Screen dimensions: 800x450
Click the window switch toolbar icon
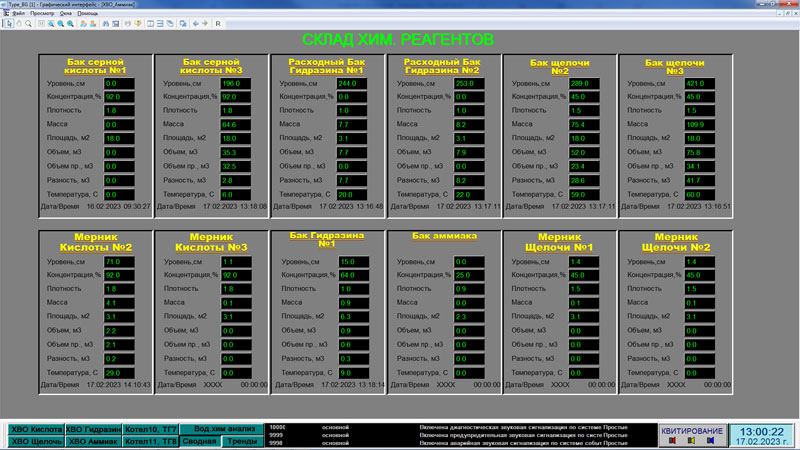pyautogui.click(x=183, y=23)
